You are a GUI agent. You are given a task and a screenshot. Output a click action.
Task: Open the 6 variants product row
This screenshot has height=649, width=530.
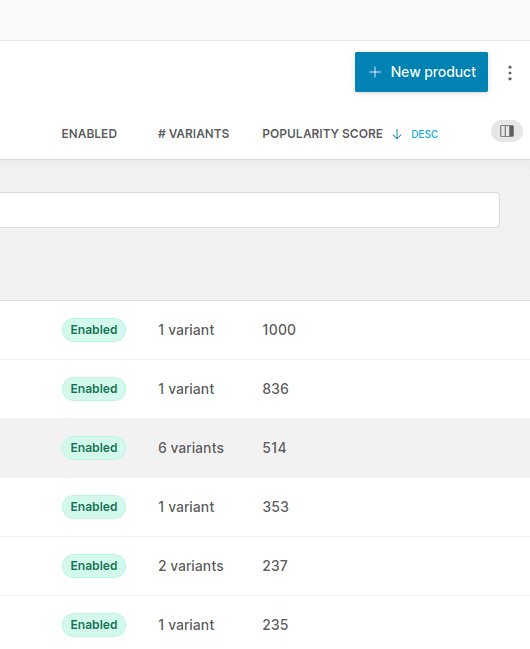265,448
